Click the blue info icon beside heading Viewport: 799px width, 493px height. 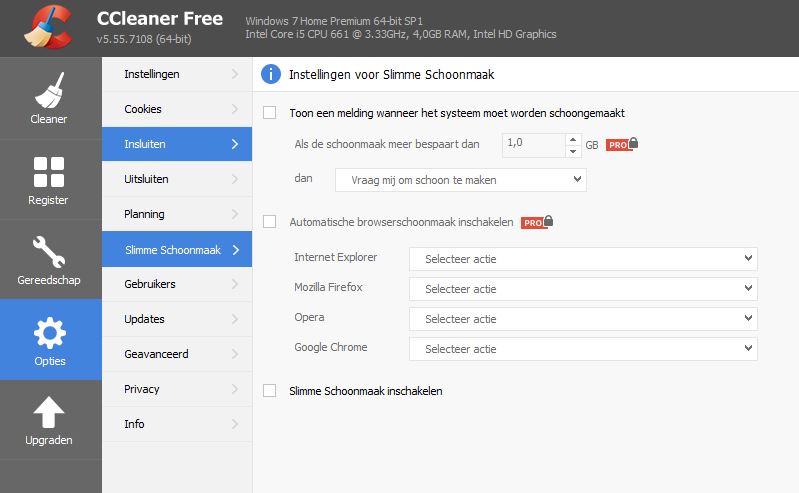[x=270, y=74]
